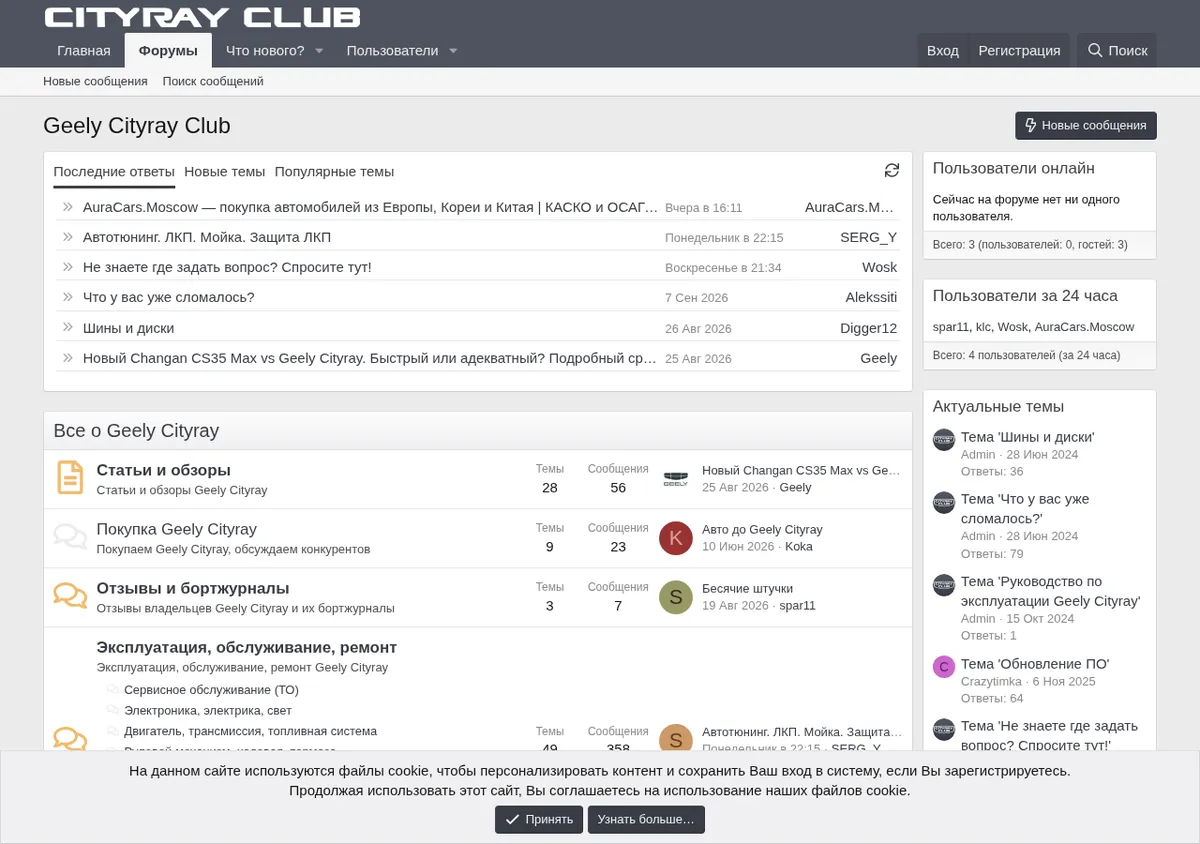Viewport: 1200px width, 844px height.
Task: Click the grey bubbles icon beside Покупка Geely Cityray
Action: (70, 537)
